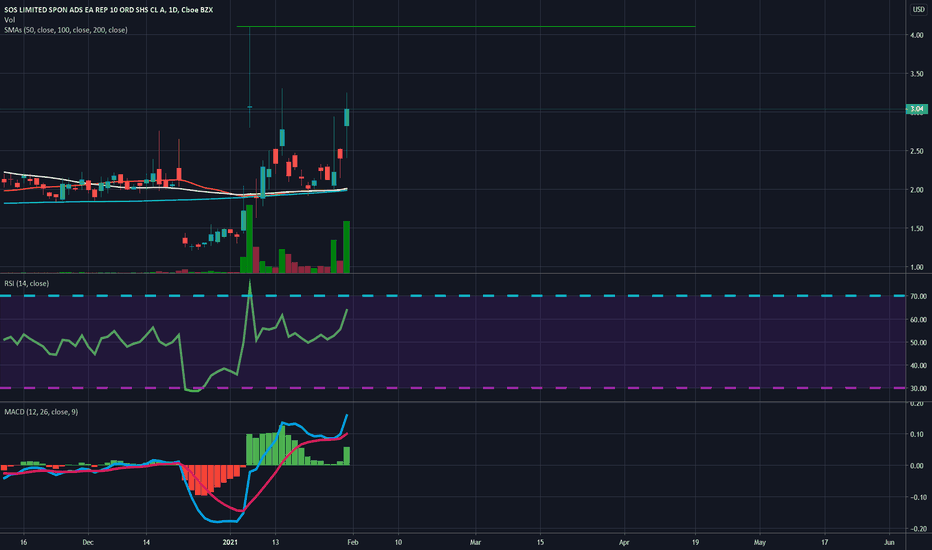The image size is (932, 550).
Task: Click the tallest green volume bar in January
Action: pyautogui.click(x=250, y=239)
